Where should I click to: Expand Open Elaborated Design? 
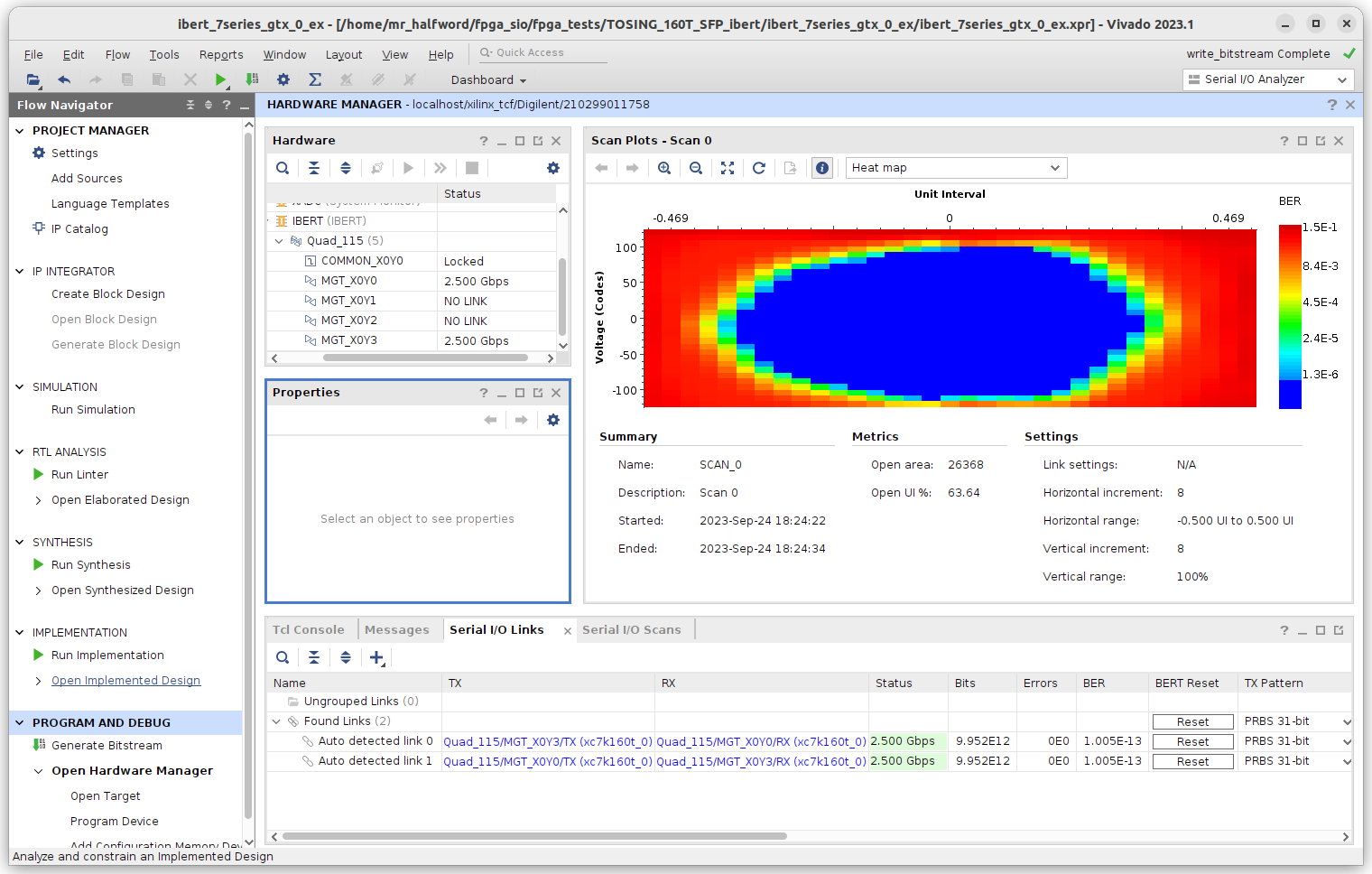tap(38, 500)
